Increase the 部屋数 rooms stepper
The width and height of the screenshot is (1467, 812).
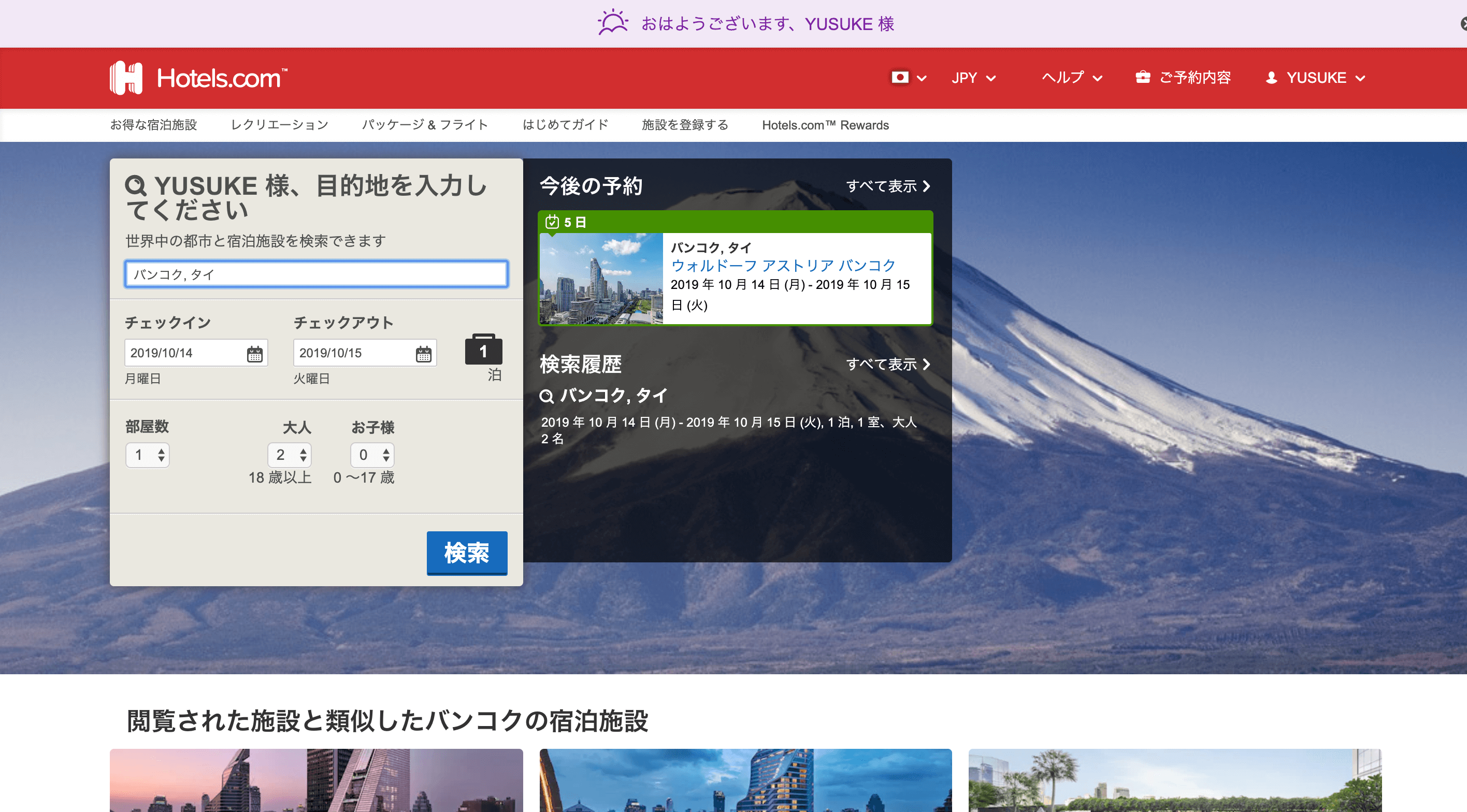point(161,451)
